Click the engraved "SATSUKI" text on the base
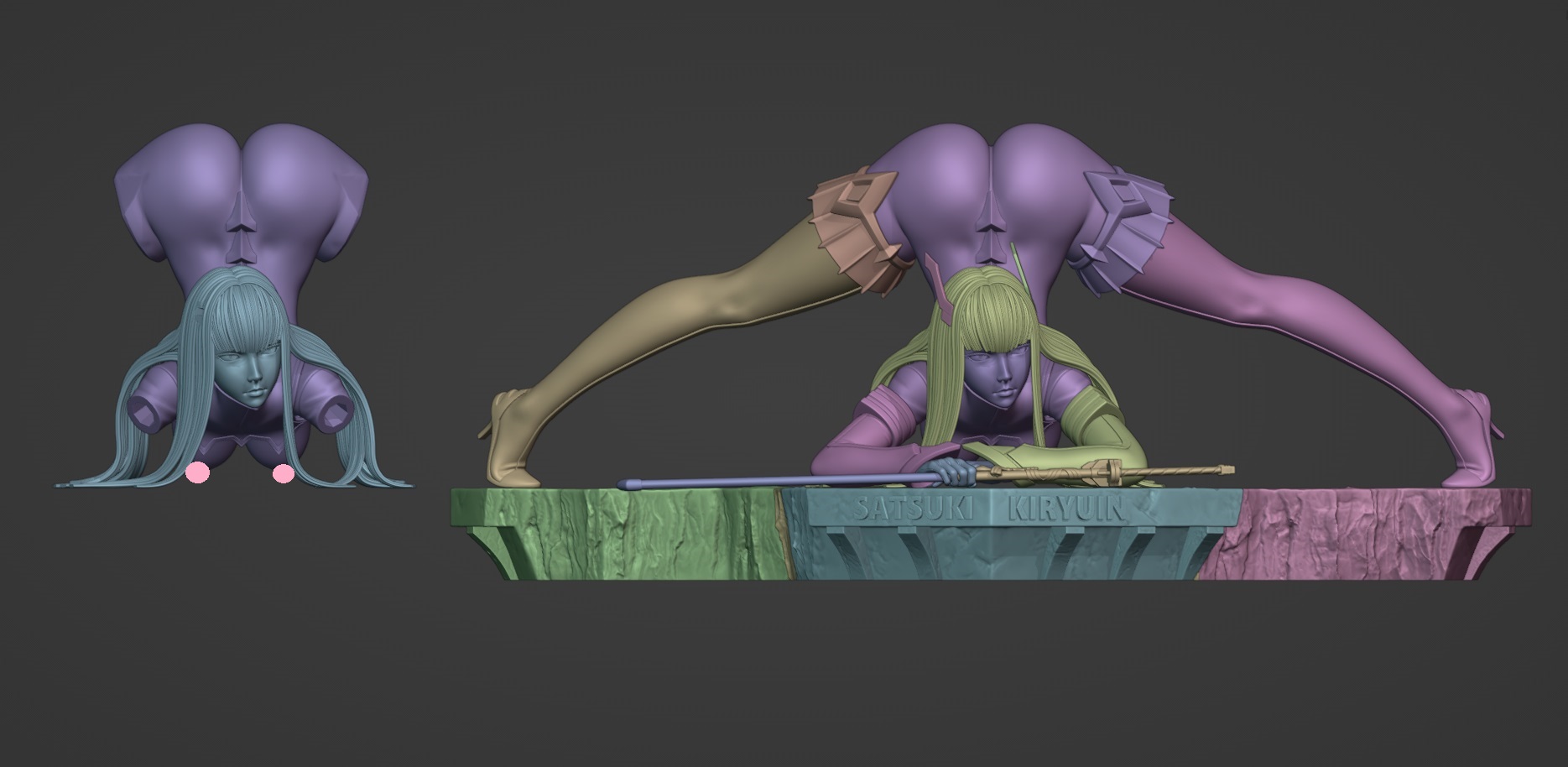The height and width of the screenshot is (767, 1568). 913,509
